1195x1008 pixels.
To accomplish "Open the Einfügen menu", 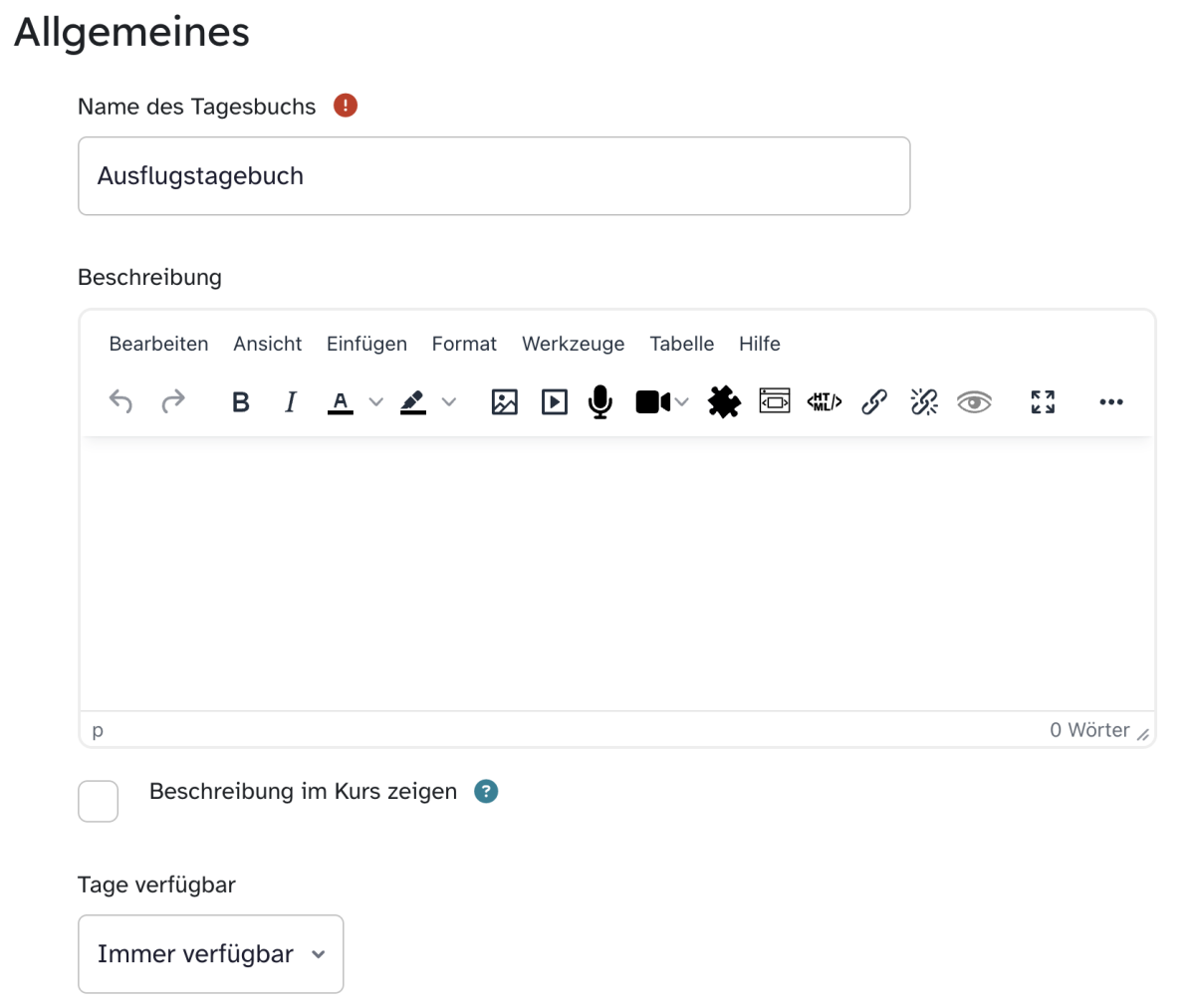I will tap(366, 344).
